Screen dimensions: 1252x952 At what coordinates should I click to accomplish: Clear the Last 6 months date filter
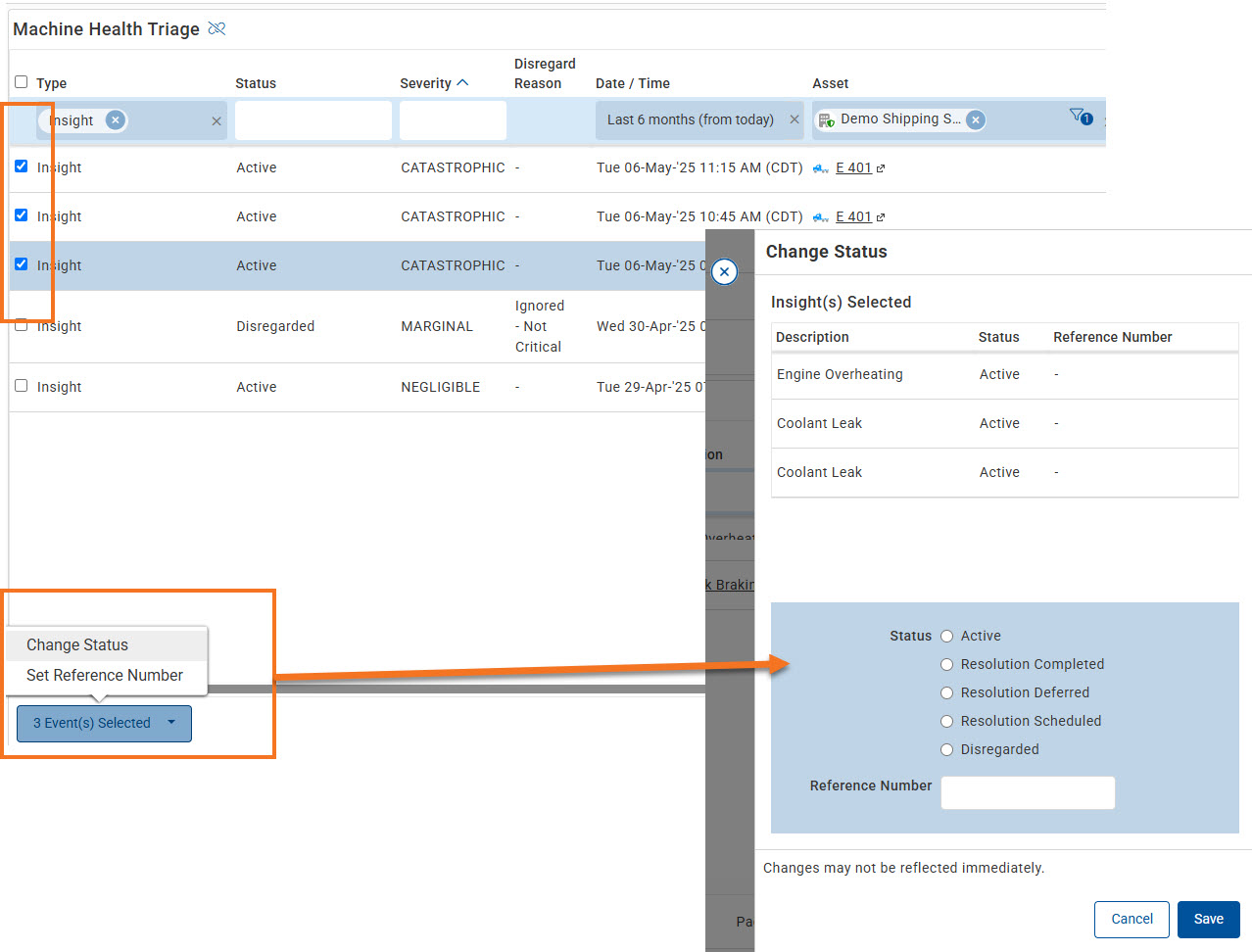click(795, 119)
